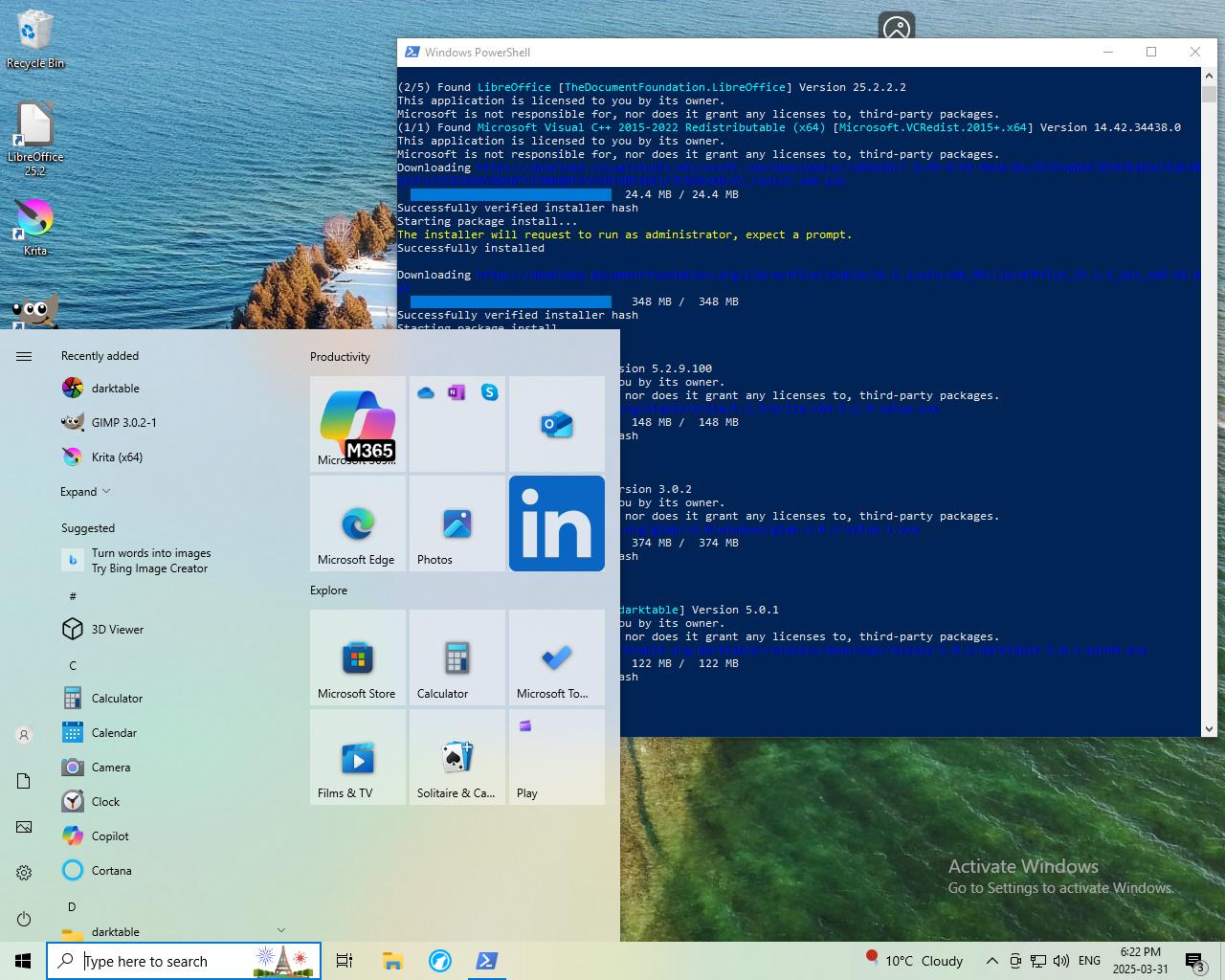This screenshot has width=1225, height=980.
Task: Open Documents from Start sidebar
Action: click(x=24, y=781)
